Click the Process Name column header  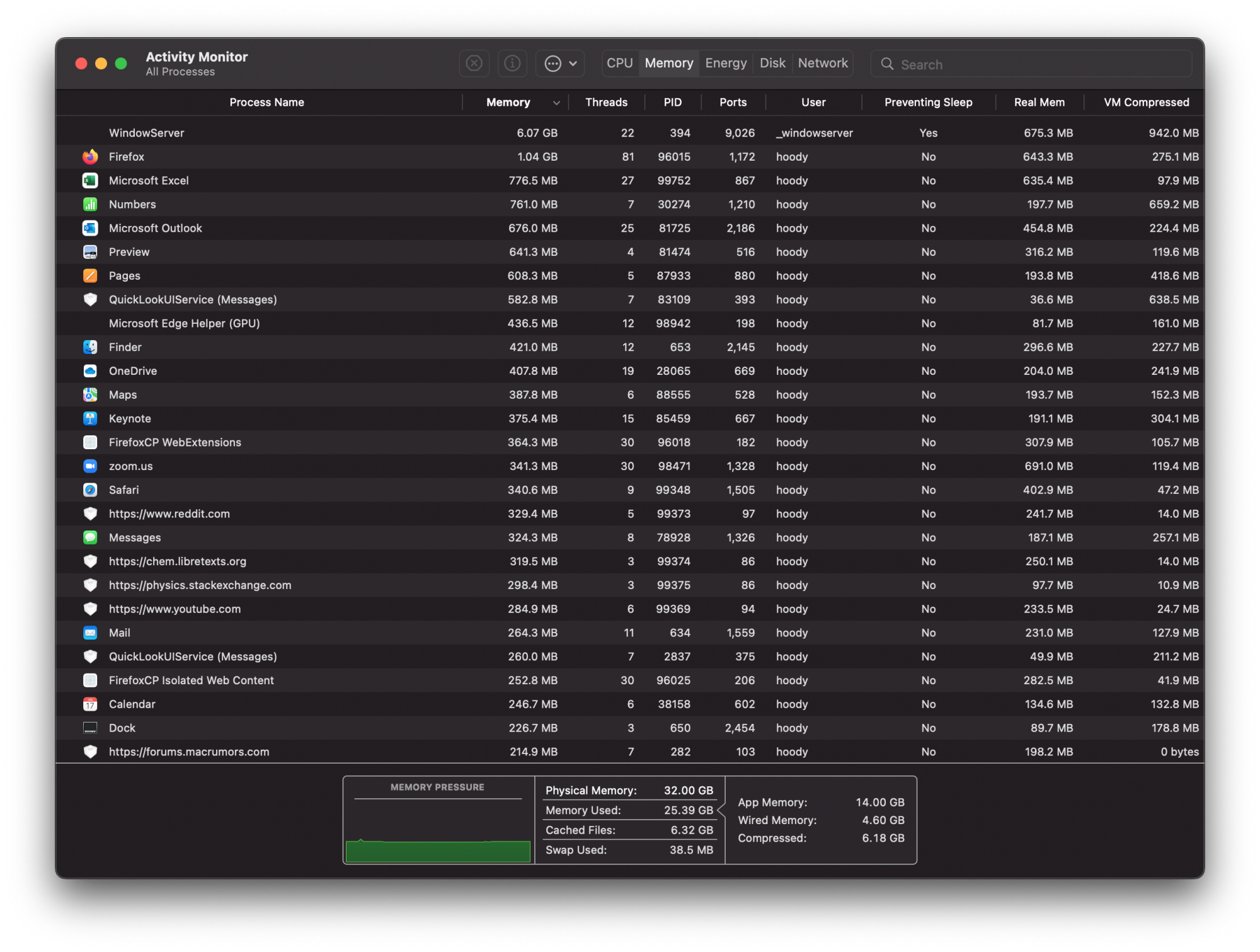pyautogui.click(x=266, y=103)
